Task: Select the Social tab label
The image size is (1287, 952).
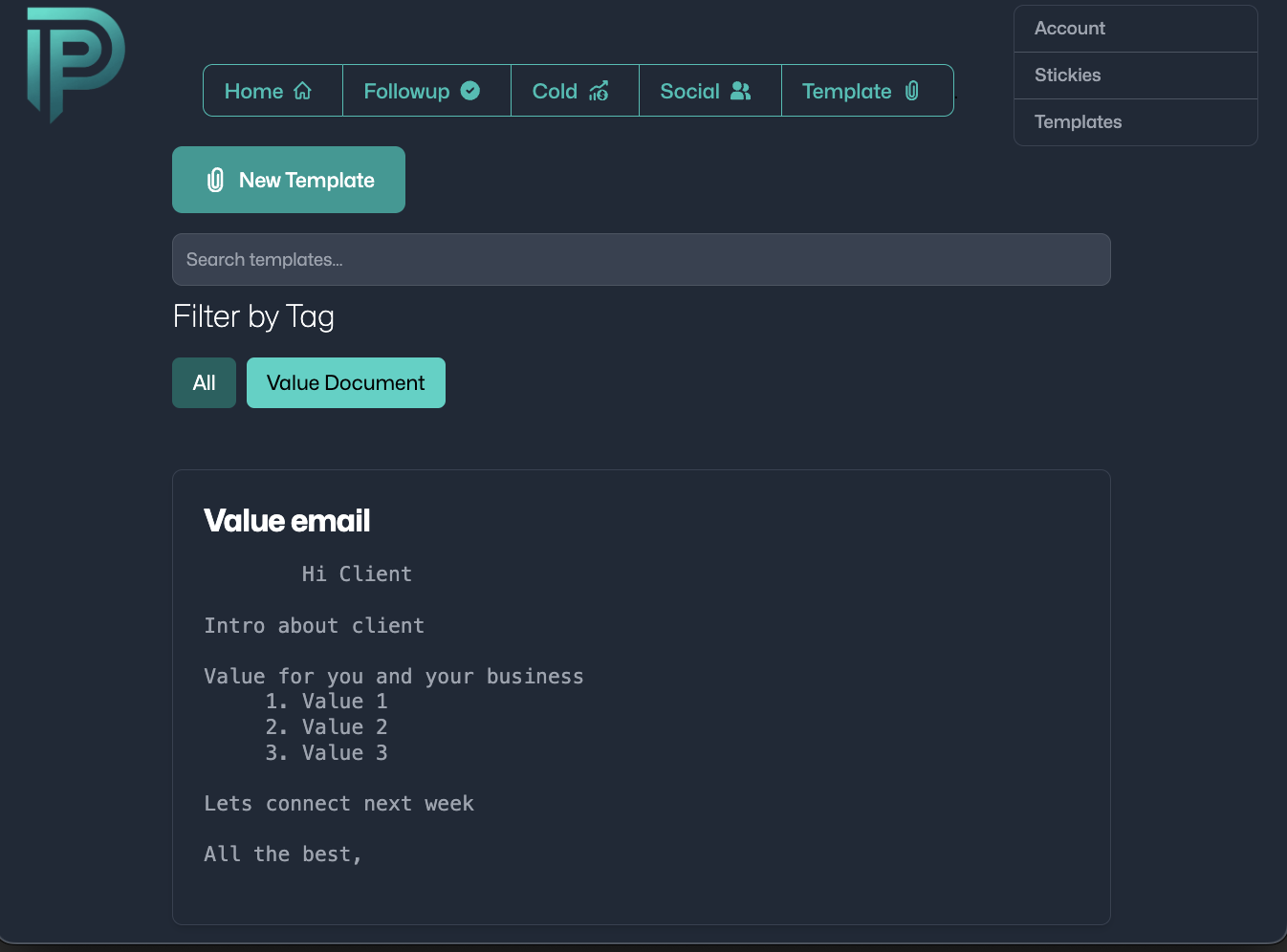Action: pos(689,91)
